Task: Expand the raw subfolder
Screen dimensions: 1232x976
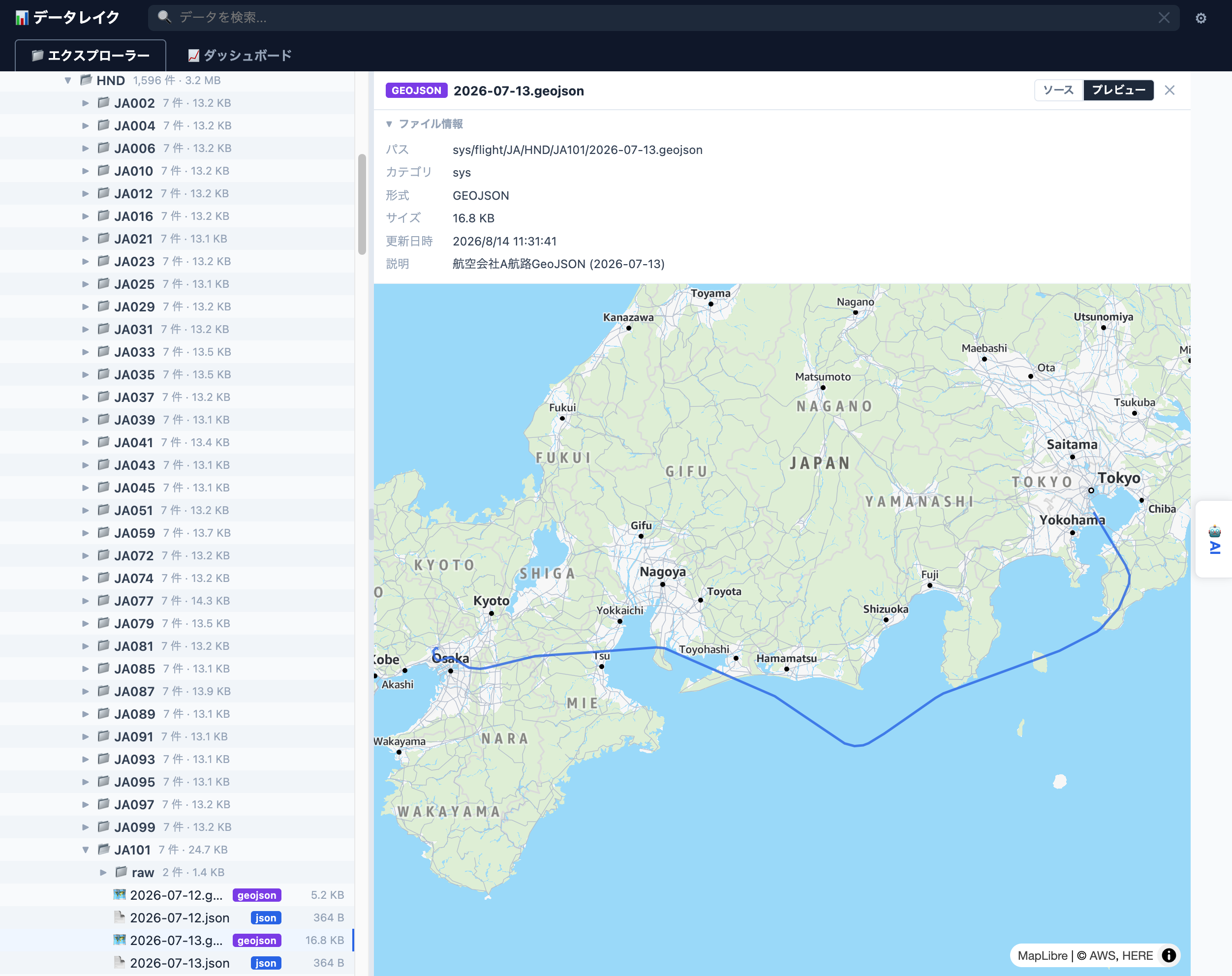Action: (103, 873)
